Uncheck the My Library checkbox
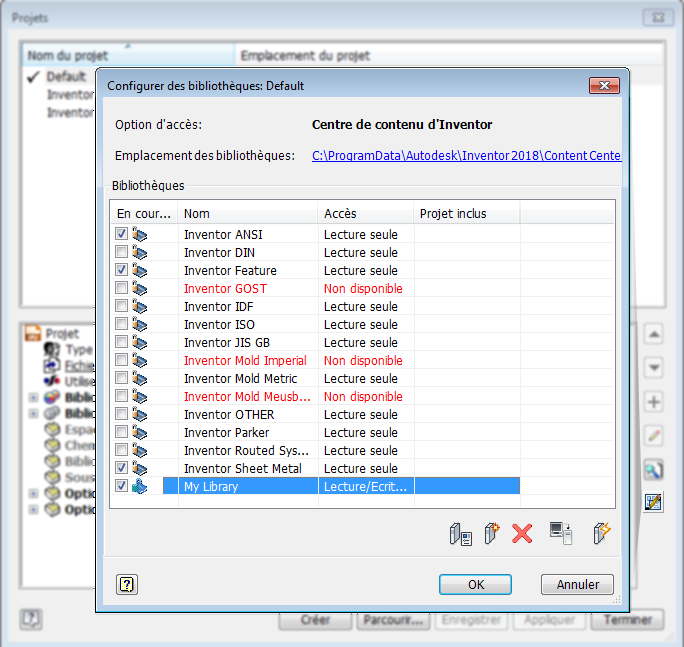The image size is (684, 647). (121, 485)
